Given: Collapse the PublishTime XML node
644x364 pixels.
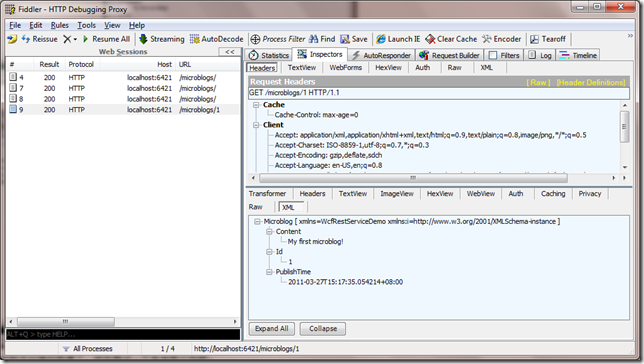Looking at the screenshot, I should [x=269, y=272].
